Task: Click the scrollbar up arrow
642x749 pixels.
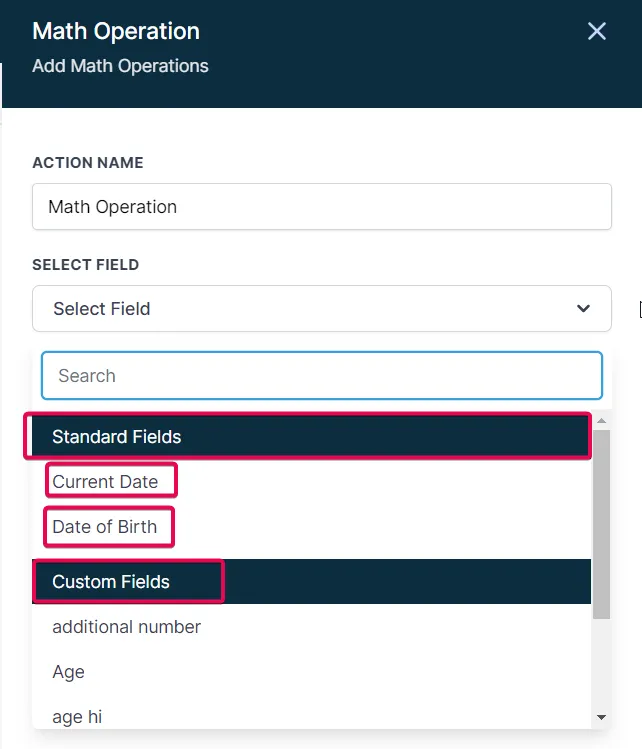Action: pyautogui.click(x=601, y=422)
